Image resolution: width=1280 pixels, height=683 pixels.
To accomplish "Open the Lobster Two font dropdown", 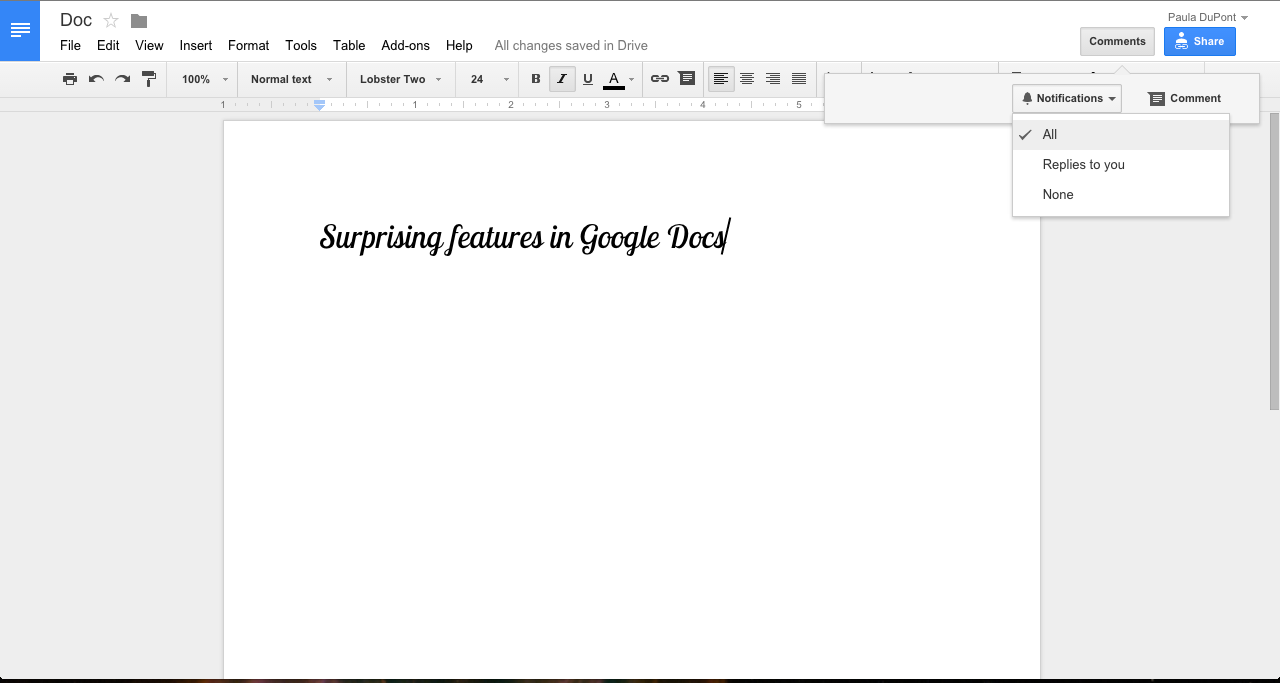I will pyautogui.click(x=401, y=79).
